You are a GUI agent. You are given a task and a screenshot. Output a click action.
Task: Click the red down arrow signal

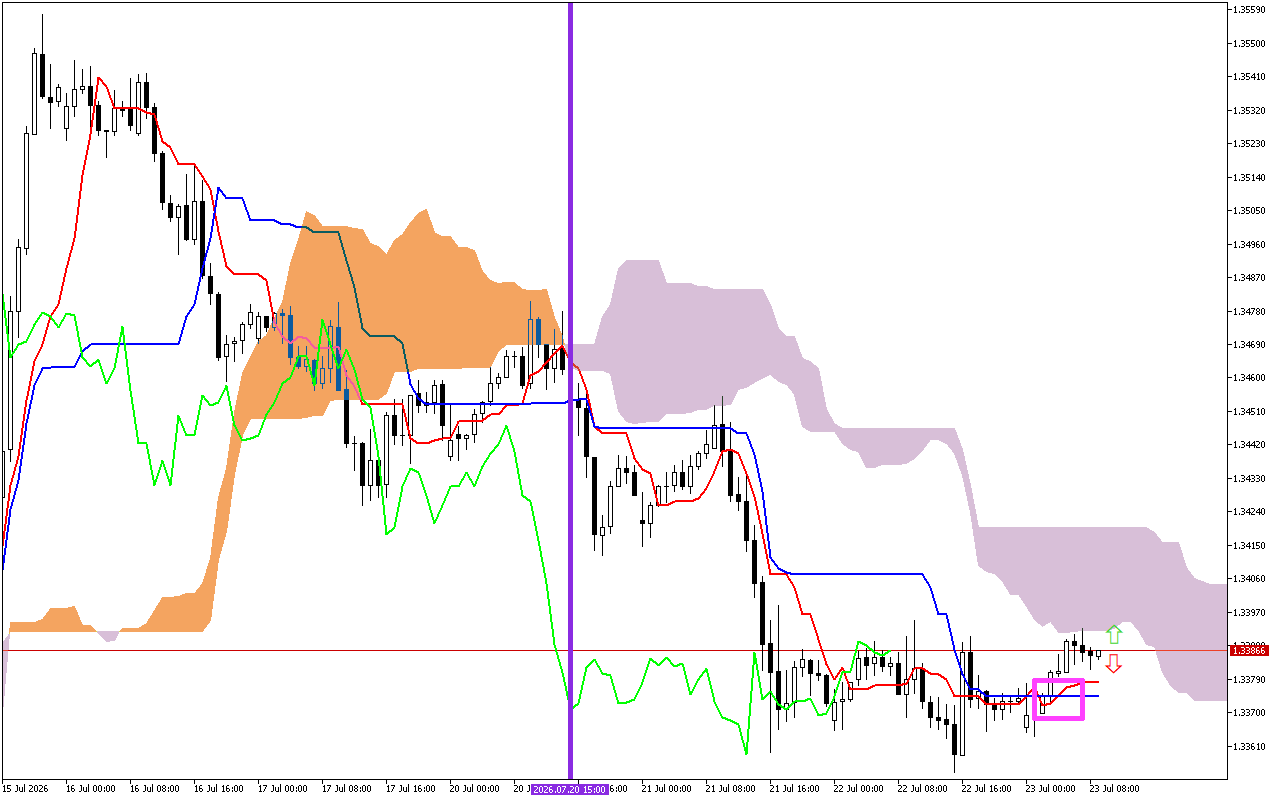click(x=1114, y=663)
